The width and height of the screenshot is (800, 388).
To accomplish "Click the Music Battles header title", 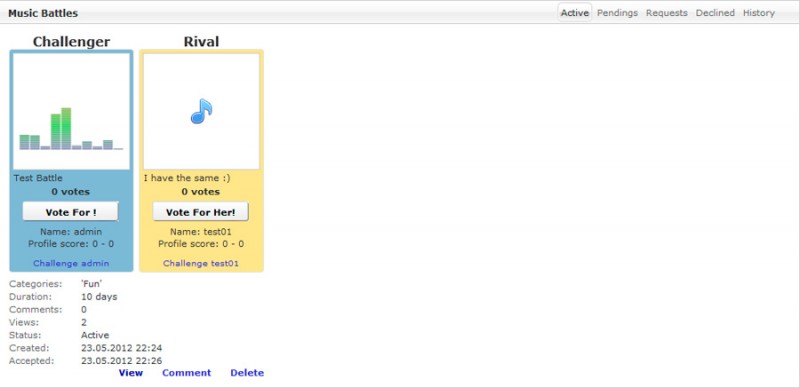I will (x=43, y=13).
